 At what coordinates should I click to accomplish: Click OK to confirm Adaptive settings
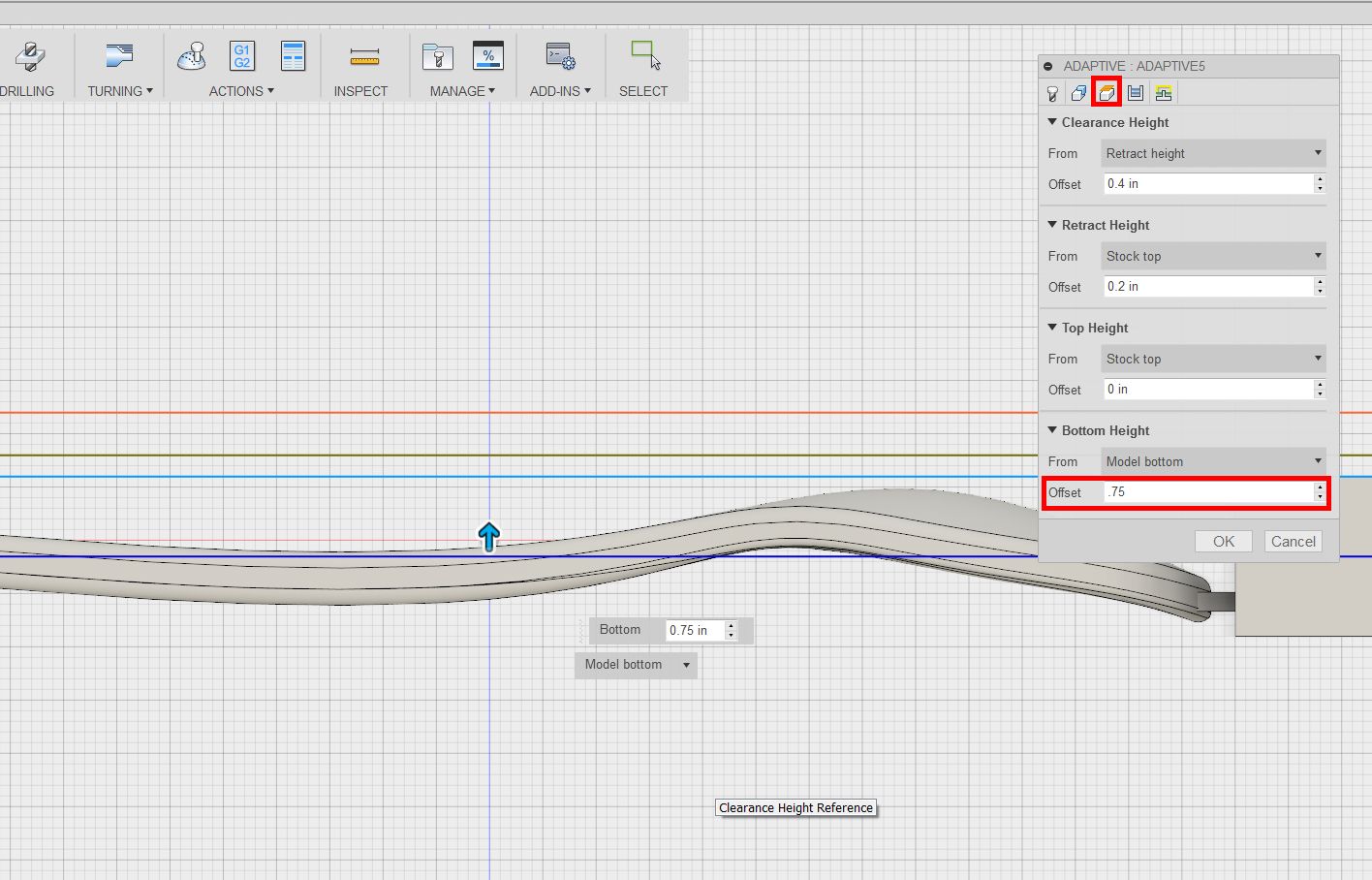1223,542
